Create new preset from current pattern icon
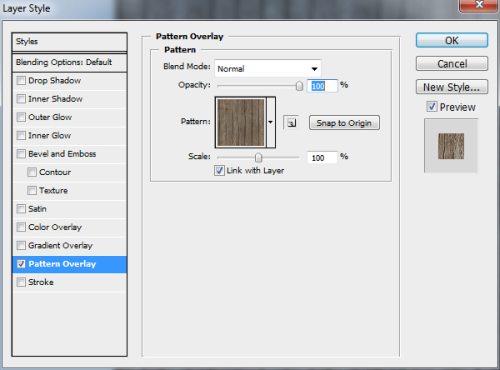The height and width of the screenshot is (370, 500). (291, 123)
